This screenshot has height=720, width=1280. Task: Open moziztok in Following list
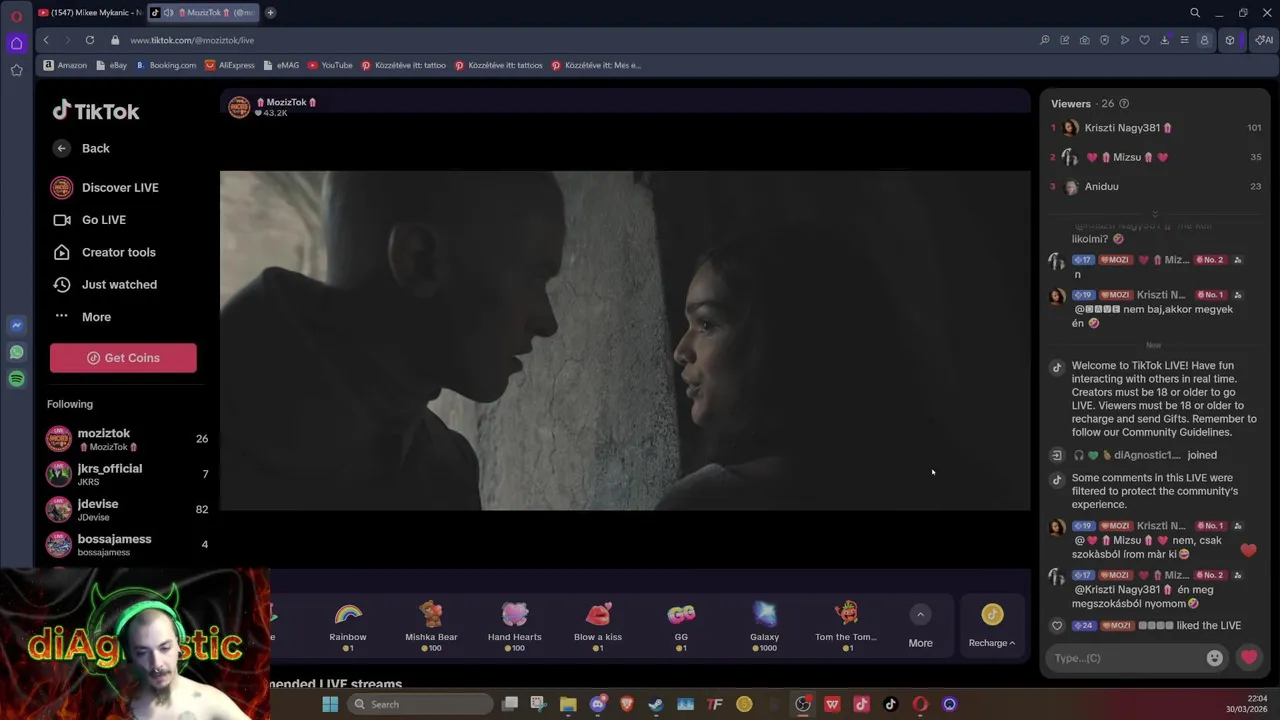click(x=127, y=439)
